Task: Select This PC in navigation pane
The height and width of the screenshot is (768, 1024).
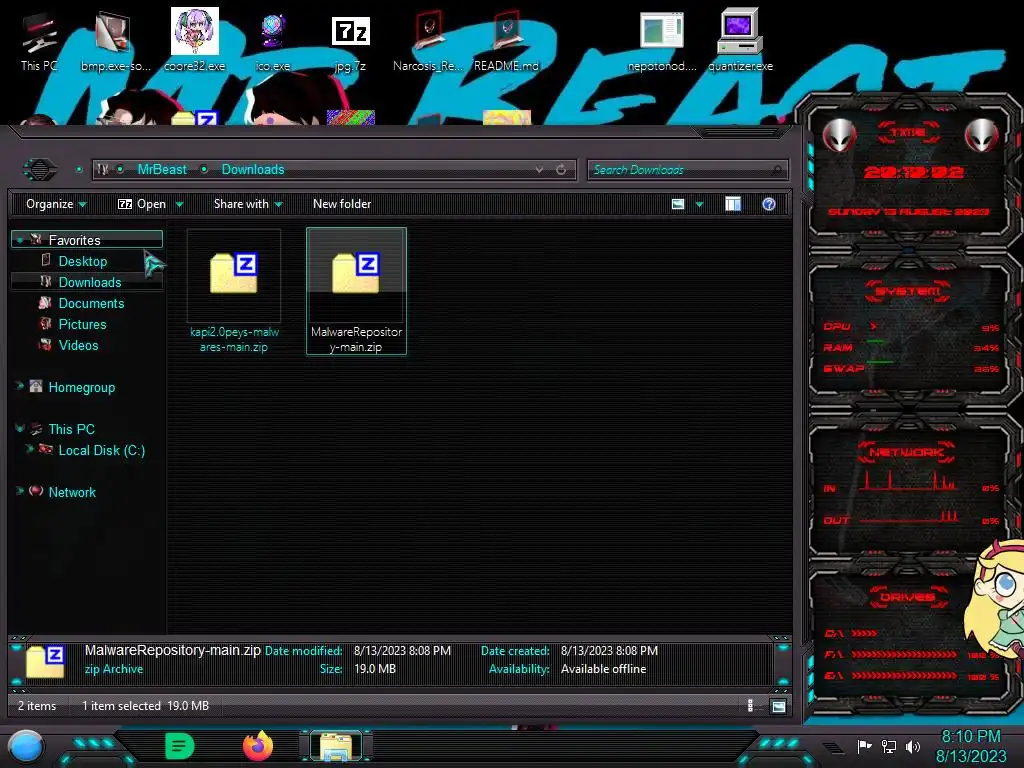Action: (72, 429)
